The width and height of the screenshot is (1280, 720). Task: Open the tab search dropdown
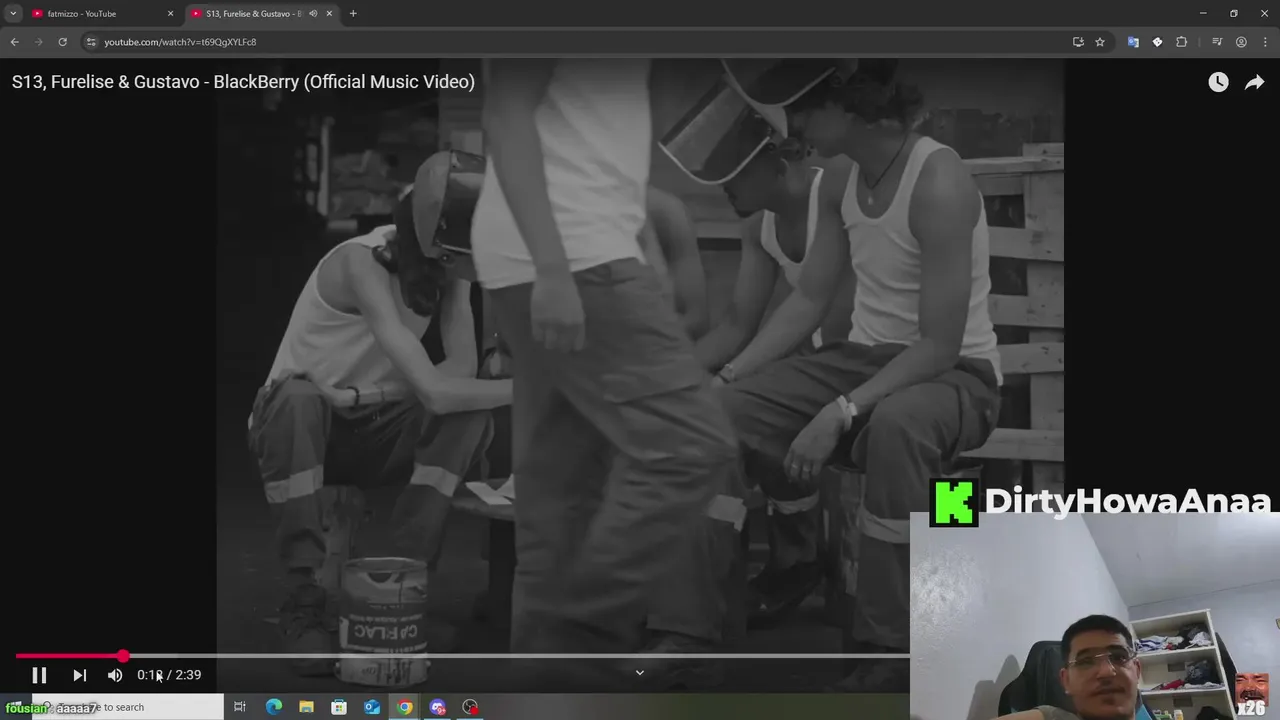tap(13, 14)
